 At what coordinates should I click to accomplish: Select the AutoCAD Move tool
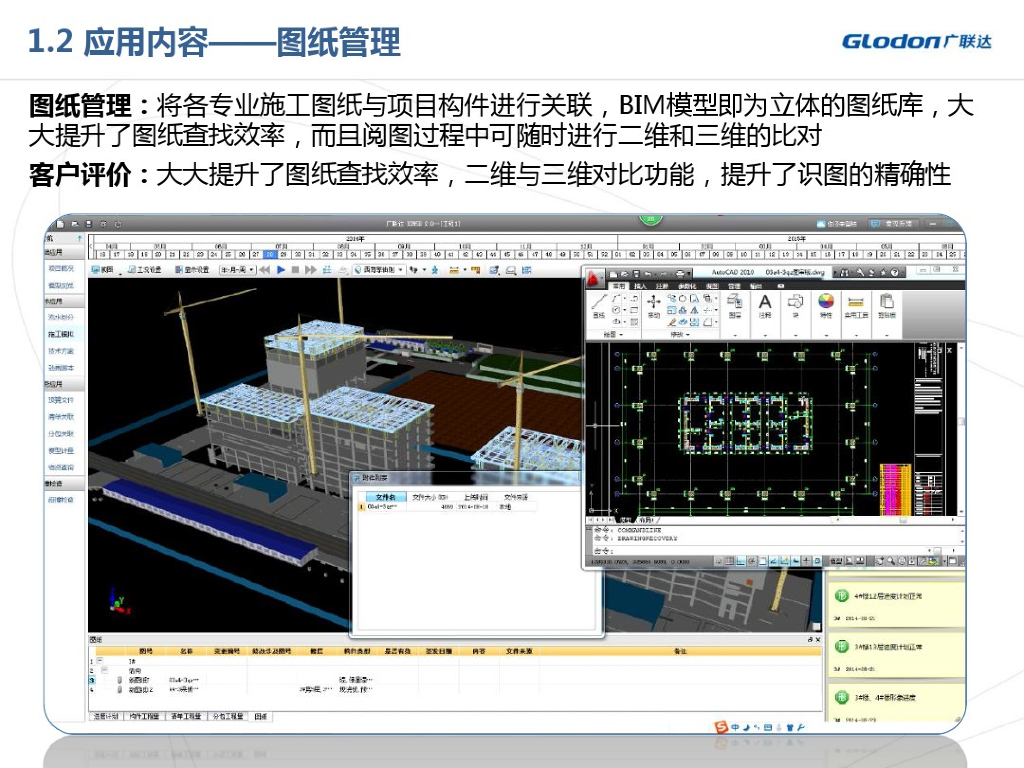coord(653,302)
